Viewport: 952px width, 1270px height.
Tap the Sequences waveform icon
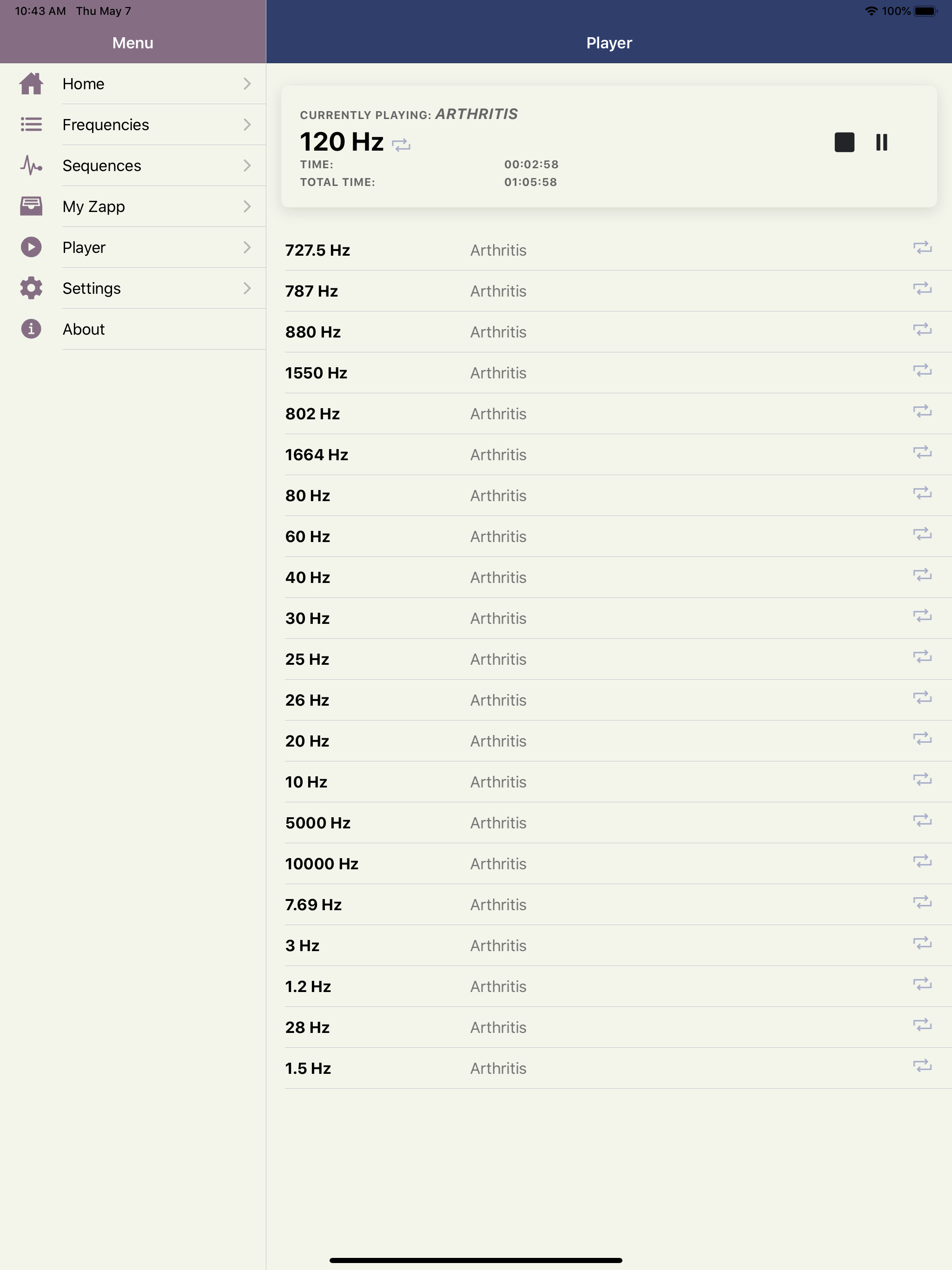coord(32,165)
